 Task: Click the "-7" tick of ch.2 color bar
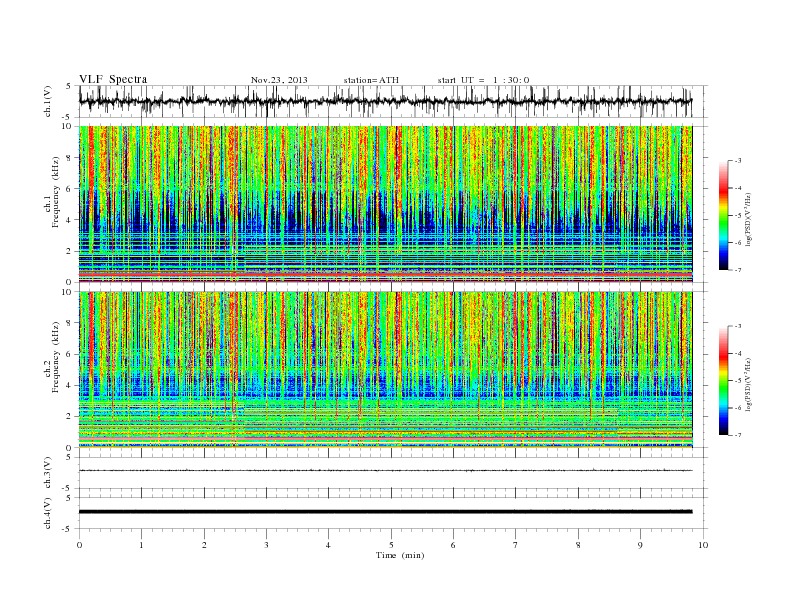coord(738,435)
